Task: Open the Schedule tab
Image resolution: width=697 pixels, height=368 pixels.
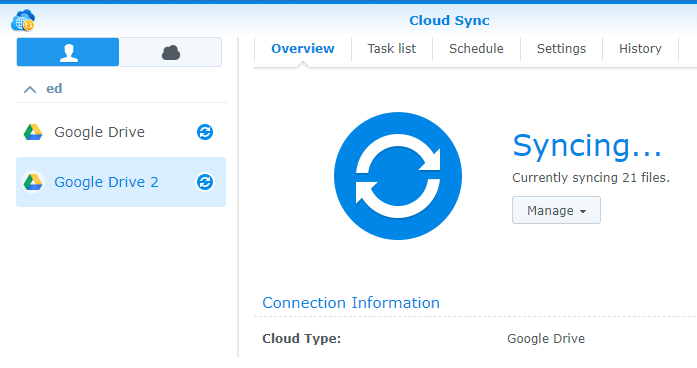Action: click(x=476, y=48)
